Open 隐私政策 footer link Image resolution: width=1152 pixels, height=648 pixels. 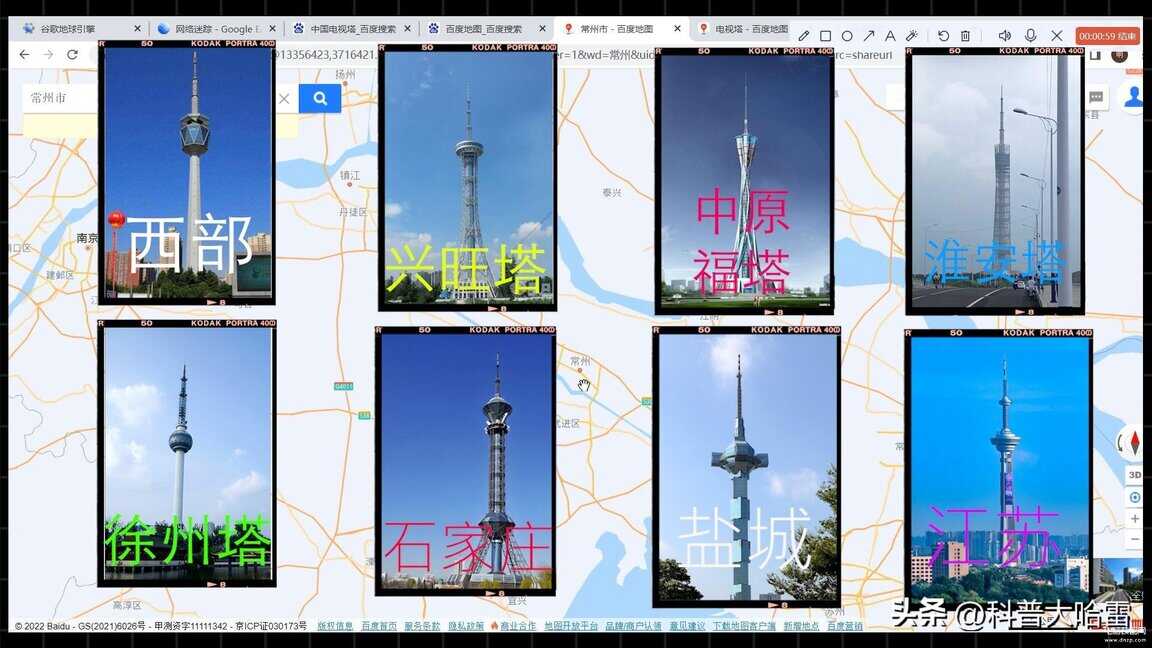[466, 626]
